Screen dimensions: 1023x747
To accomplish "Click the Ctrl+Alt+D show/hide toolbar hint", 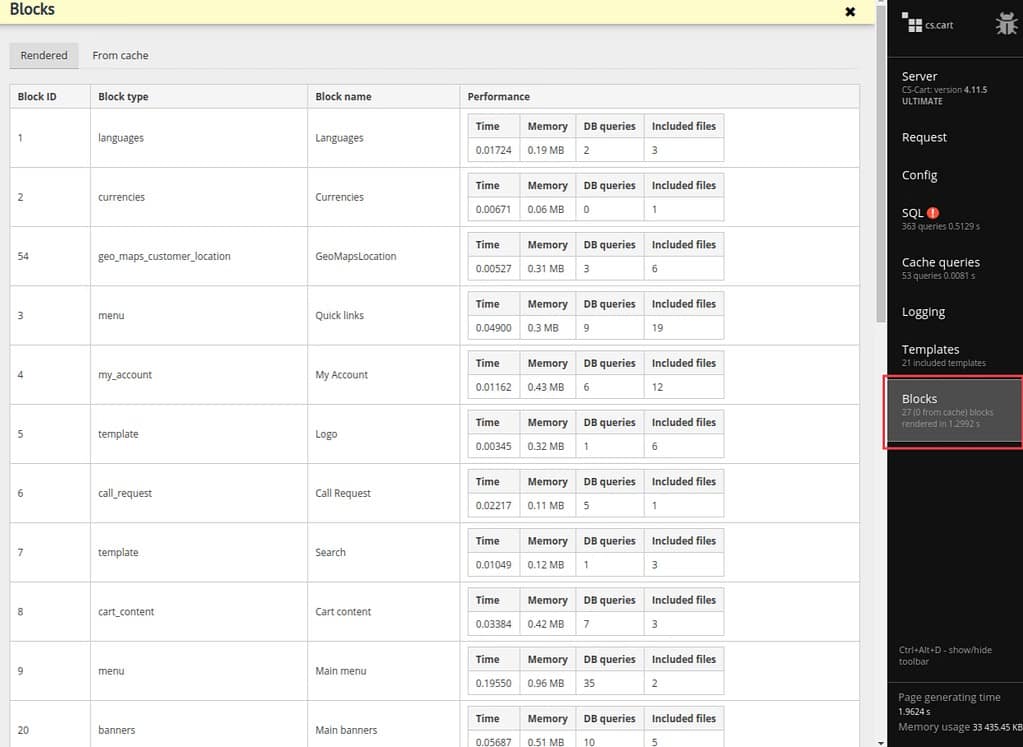I will pos(945,656).
